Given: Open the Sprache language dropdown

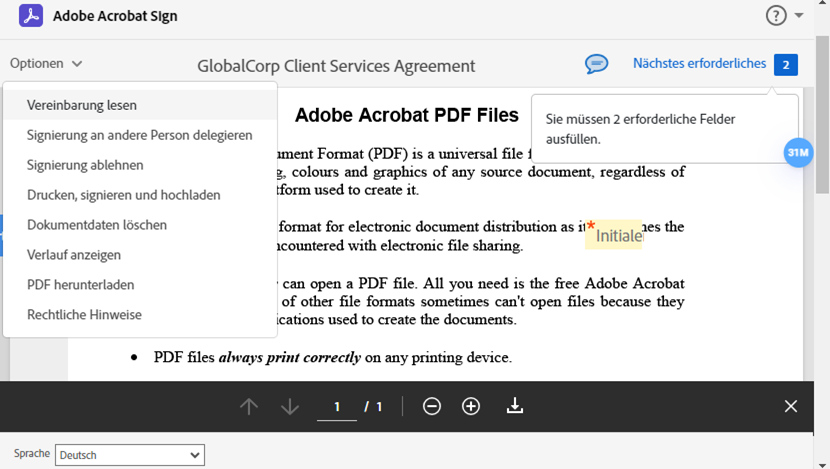Looking at the screenshot, I should pyautogui.click(x=129, y=455).
